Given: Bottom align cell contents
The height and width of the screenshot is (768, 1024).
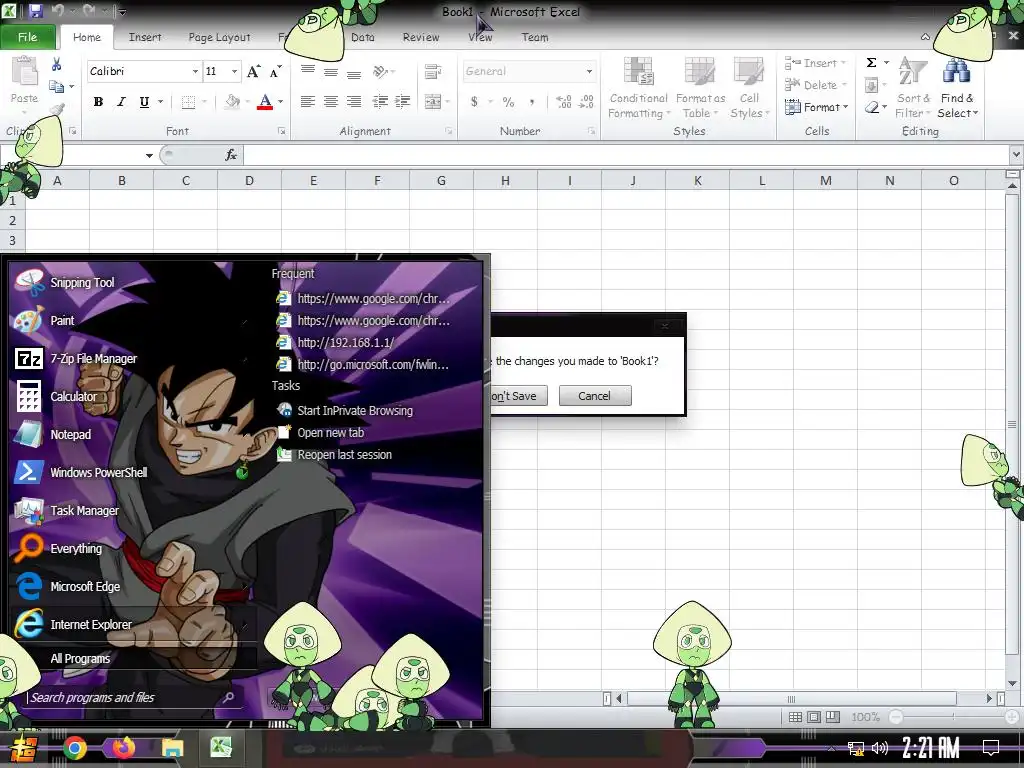Looking at the screenshot, I should click(x=353, y=74).
